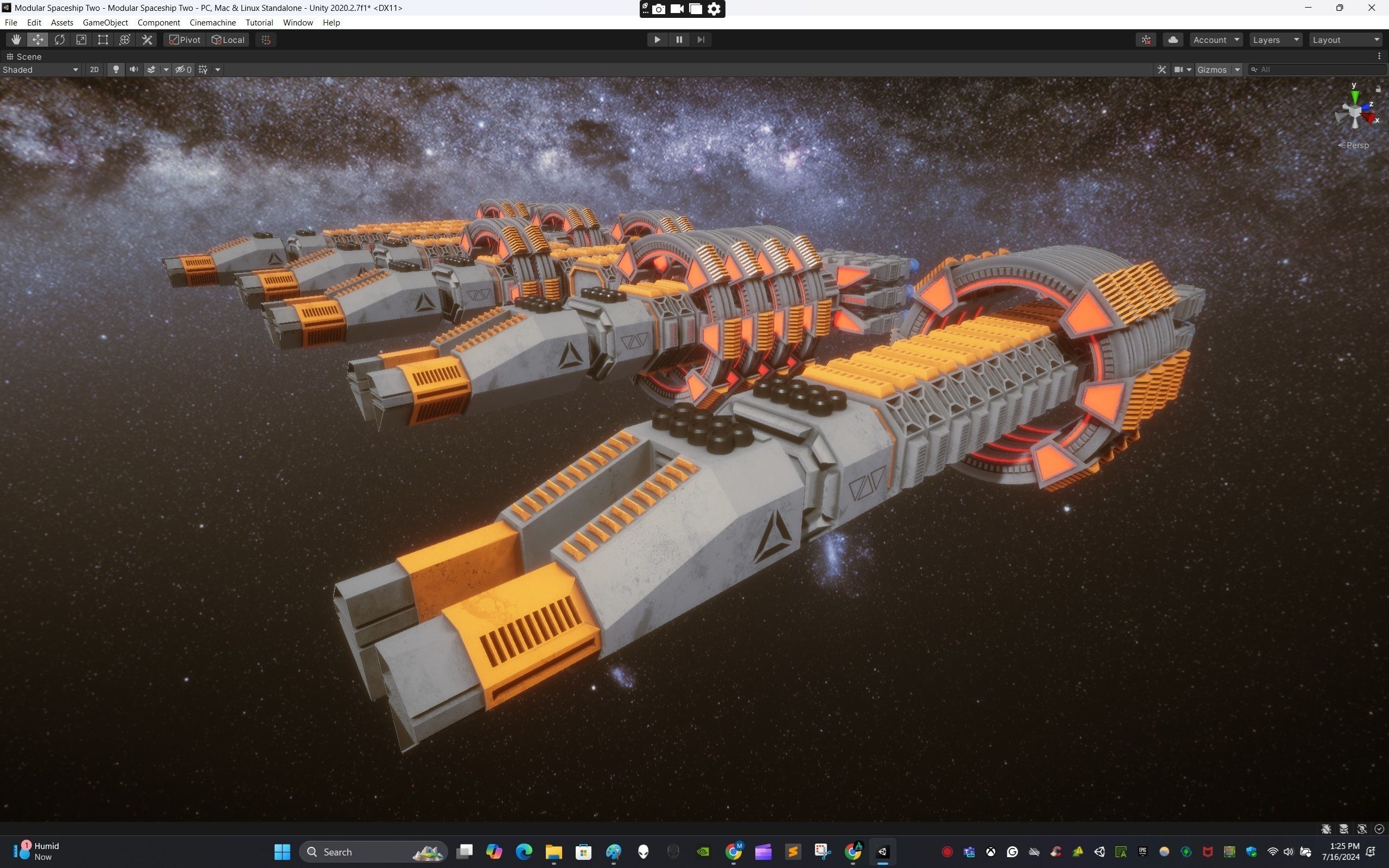Viewport: 1389px width, 868px height.
Task: Open Xbox tray icon
Action: (x=991, y=852)
